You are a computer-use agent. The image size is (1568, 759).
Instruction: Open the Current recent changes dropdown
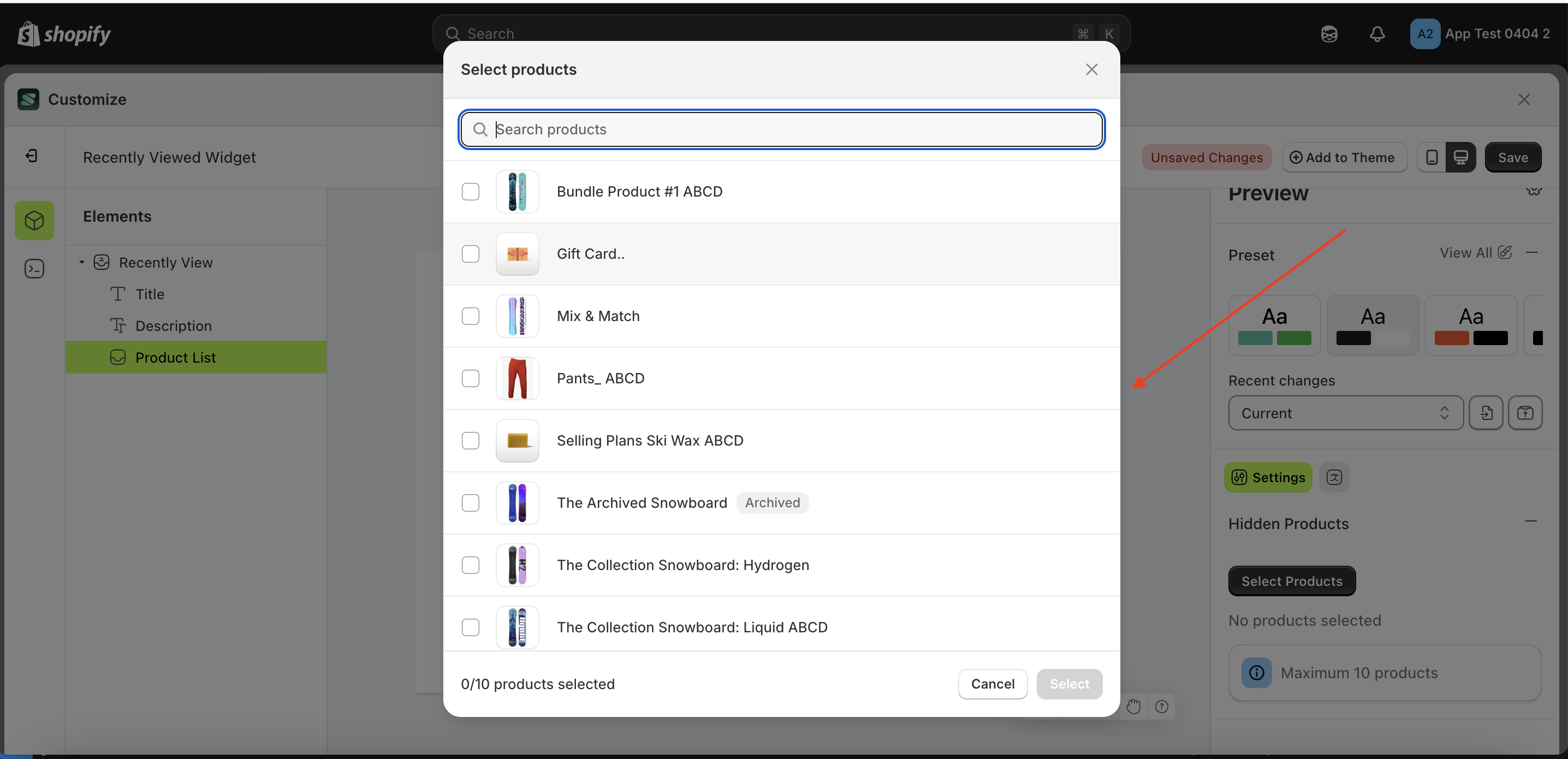pos(1345,413)
